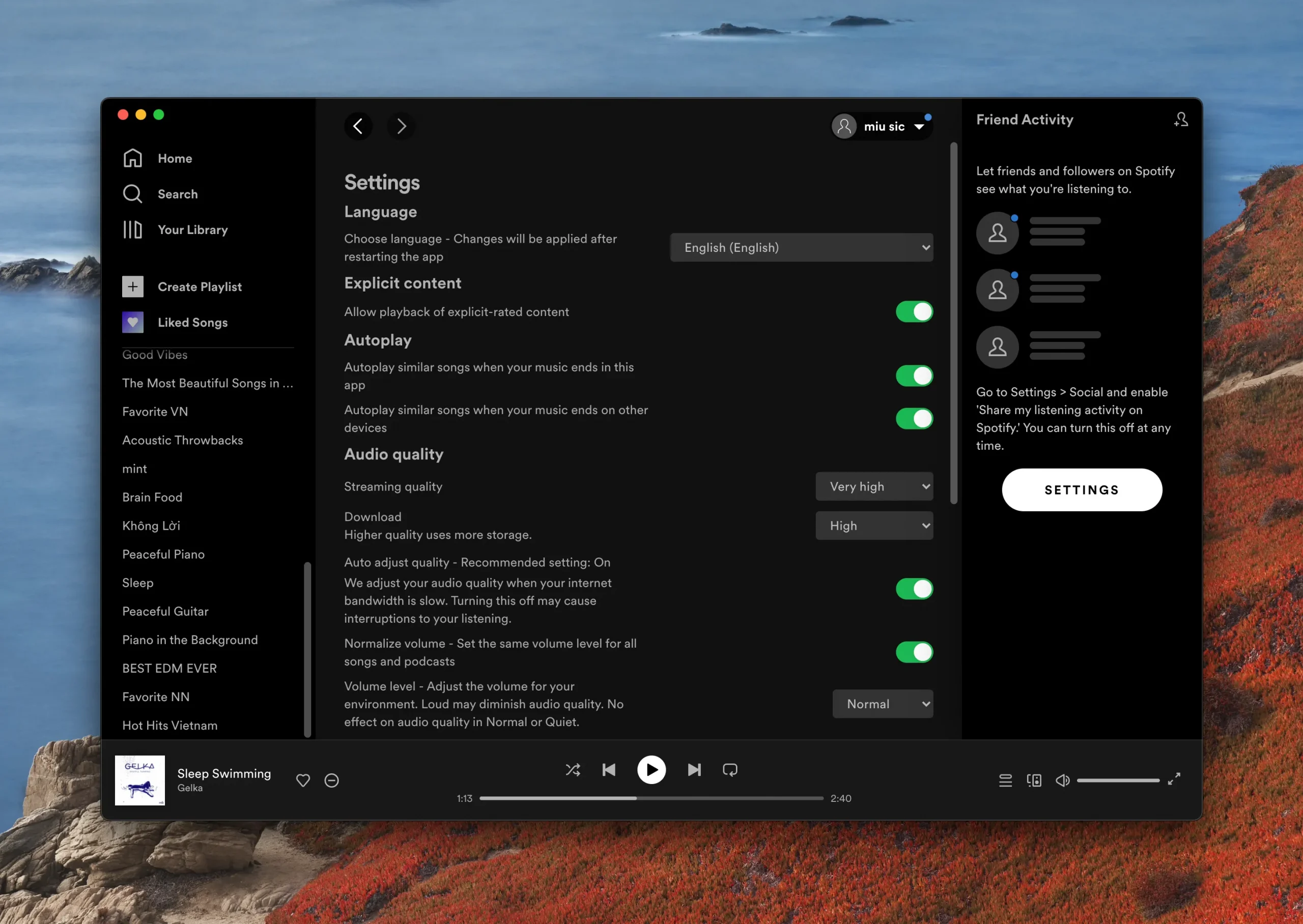This screenshot has width=1303, height=924.
Task: Open the Acoustic Throwbacks playlist
Action: click(183, 441)
